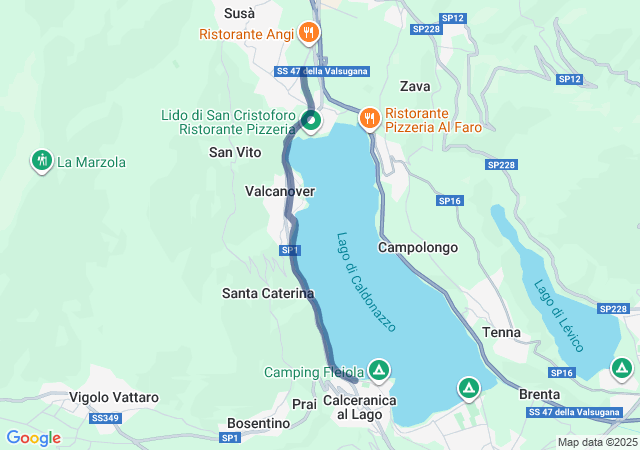Select the campground icon on Lago di Caldonazzo south shore
640x450 pixels.
tap(469, 388)
